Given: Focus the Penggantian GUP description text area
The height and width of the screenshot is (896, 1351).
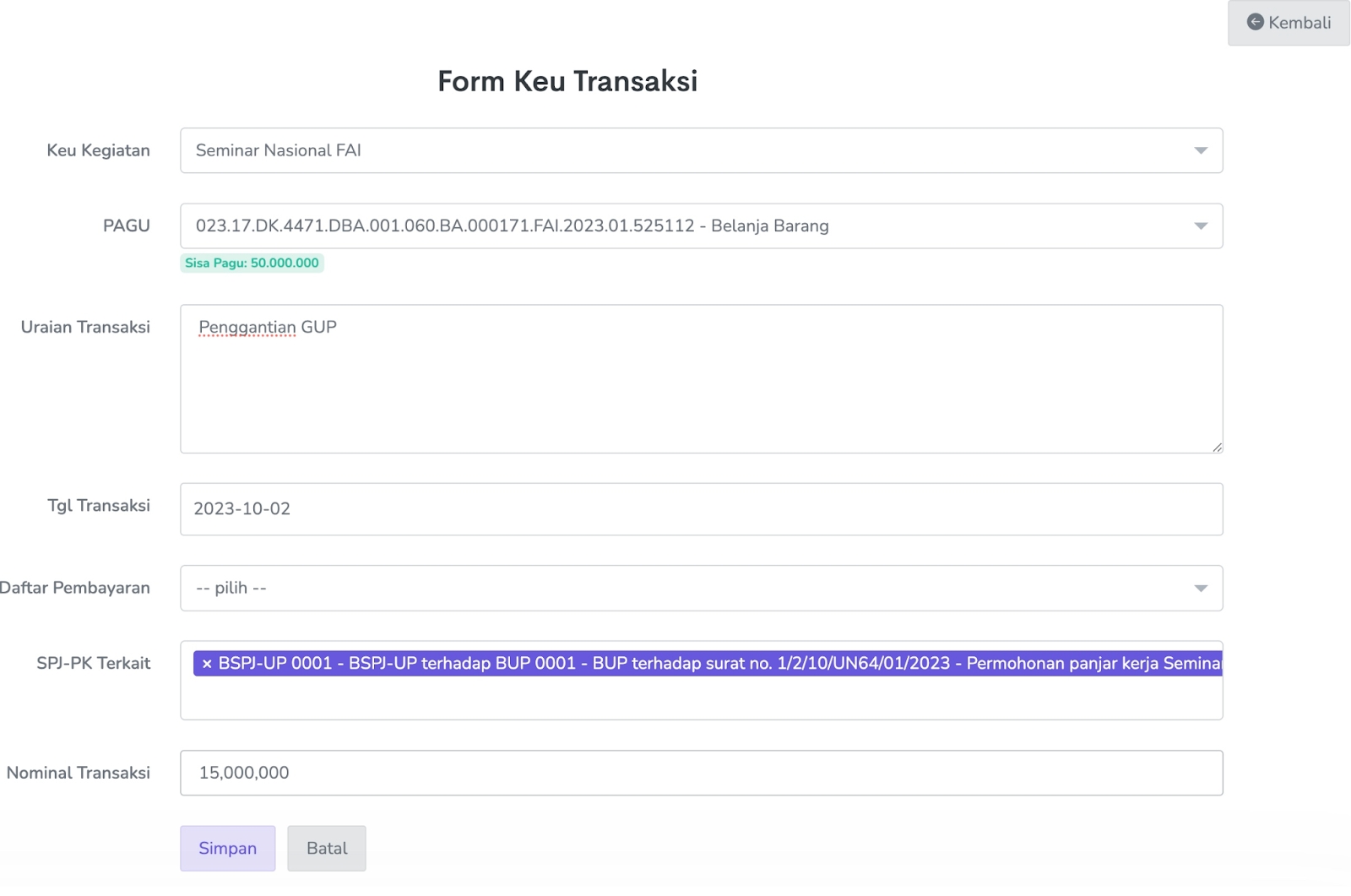Looking at the screenshot, I should pyautogui.click(x=701, y=380).
